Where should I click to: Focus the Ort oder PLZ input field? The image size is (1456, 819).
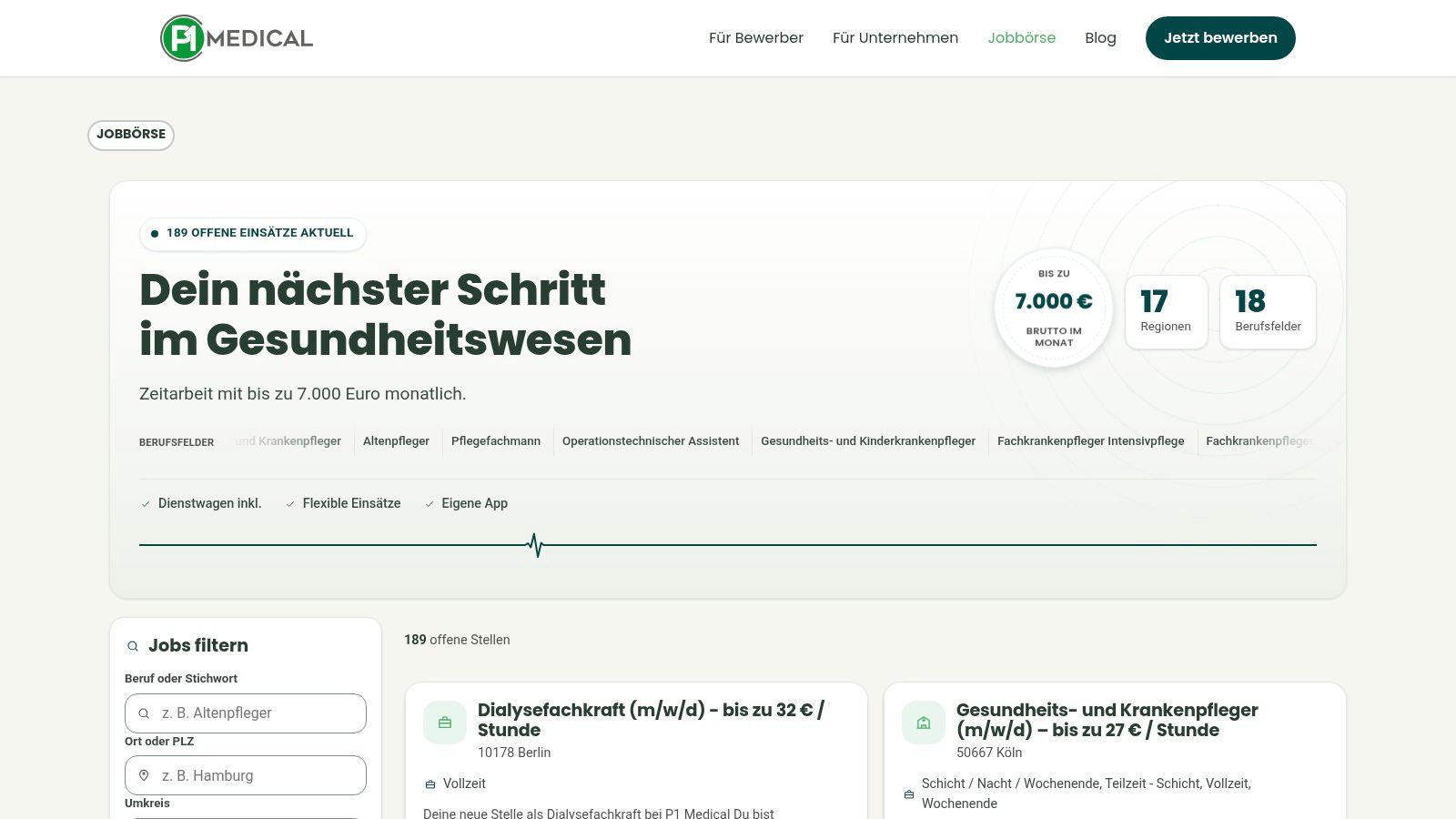pyautogui.click(x=246, y=775)
